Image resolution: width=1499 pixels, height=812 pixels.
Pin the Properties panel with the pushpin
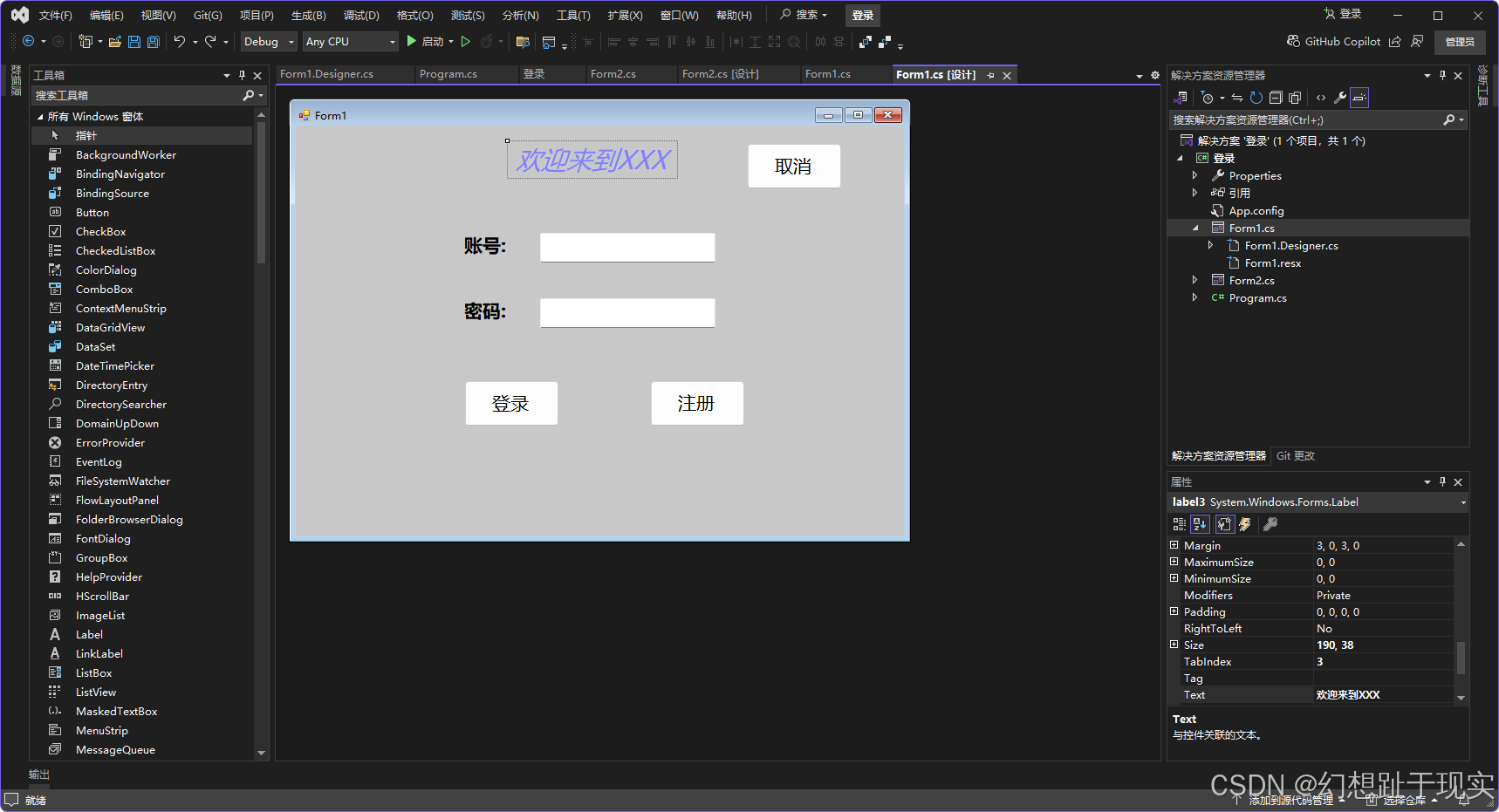(x=1442, y=481)
